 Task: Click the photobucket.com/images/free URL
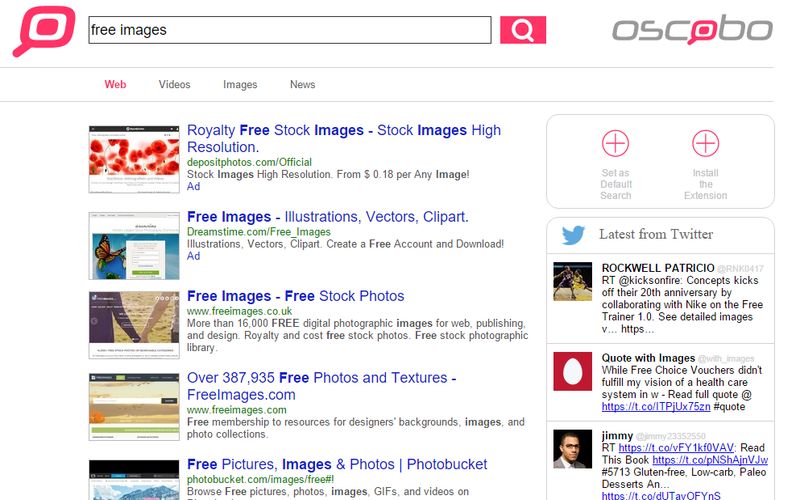click(x=260, y=480)
